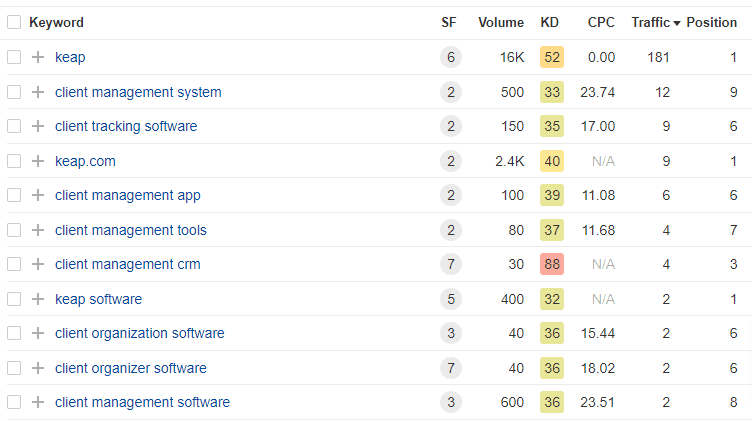Click plus icon beside 'client organizer software'

click(x=38, y=368)
